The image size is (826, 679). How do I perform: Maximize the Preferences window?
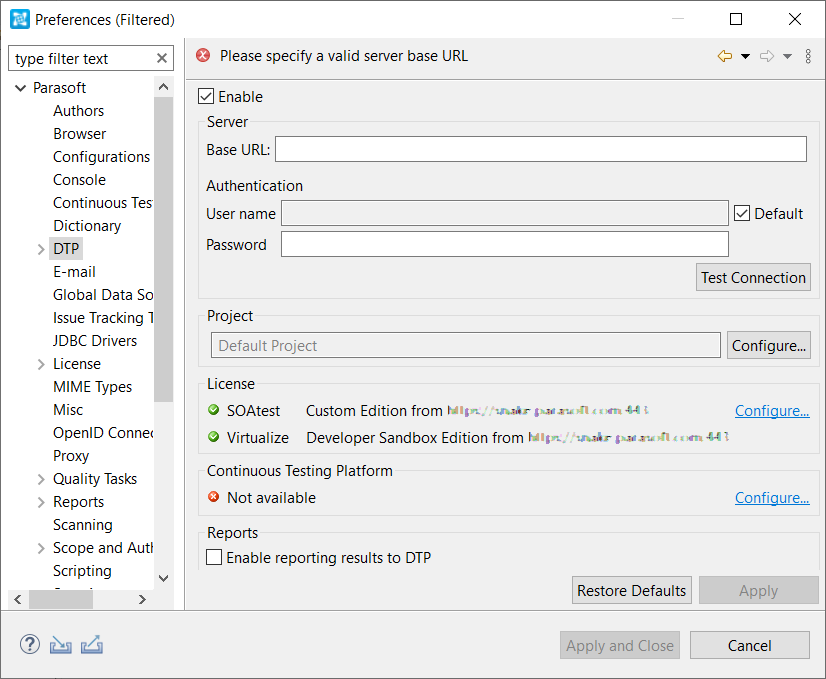[x=736, y=19]
